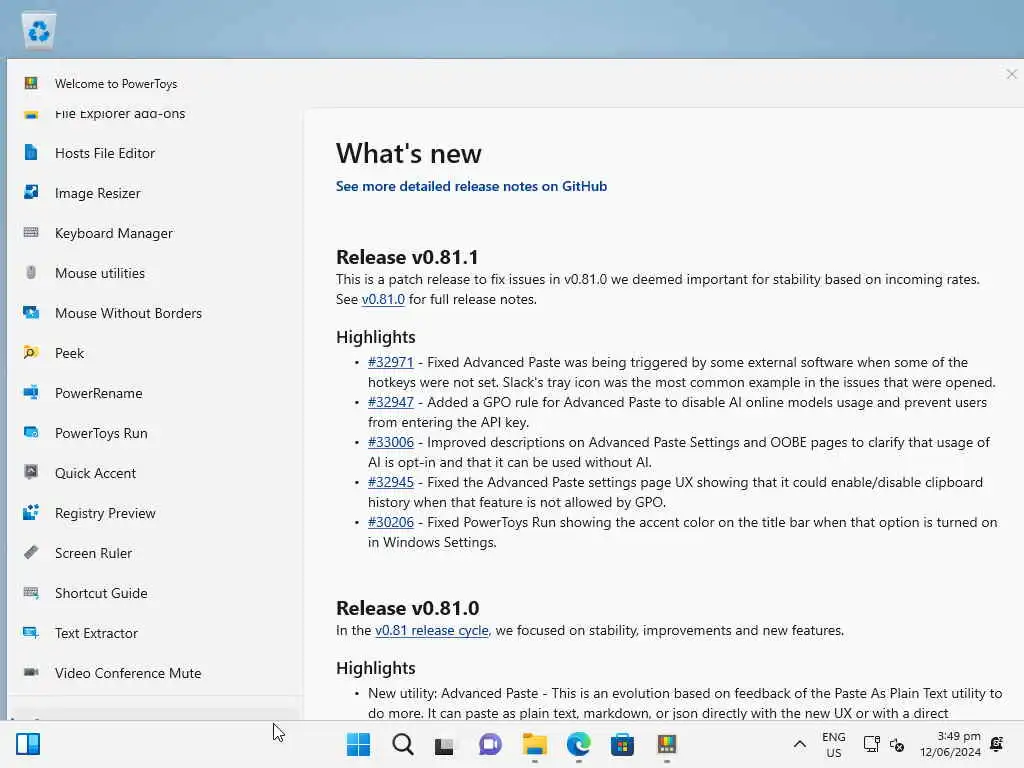
Task: Click the Release v0.81.1 heading
Action: [x=407, y=257]
